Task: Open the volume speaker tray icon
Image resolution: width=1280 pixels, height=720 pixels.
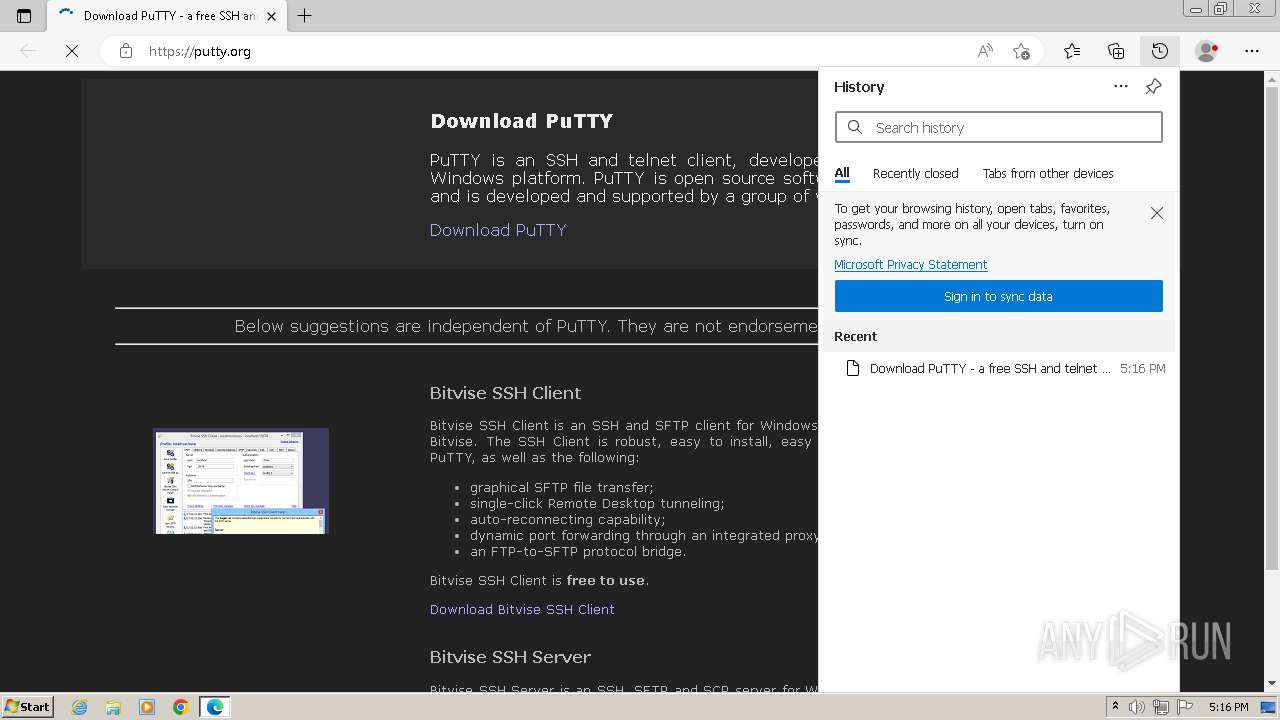Action: (1137, 707)
